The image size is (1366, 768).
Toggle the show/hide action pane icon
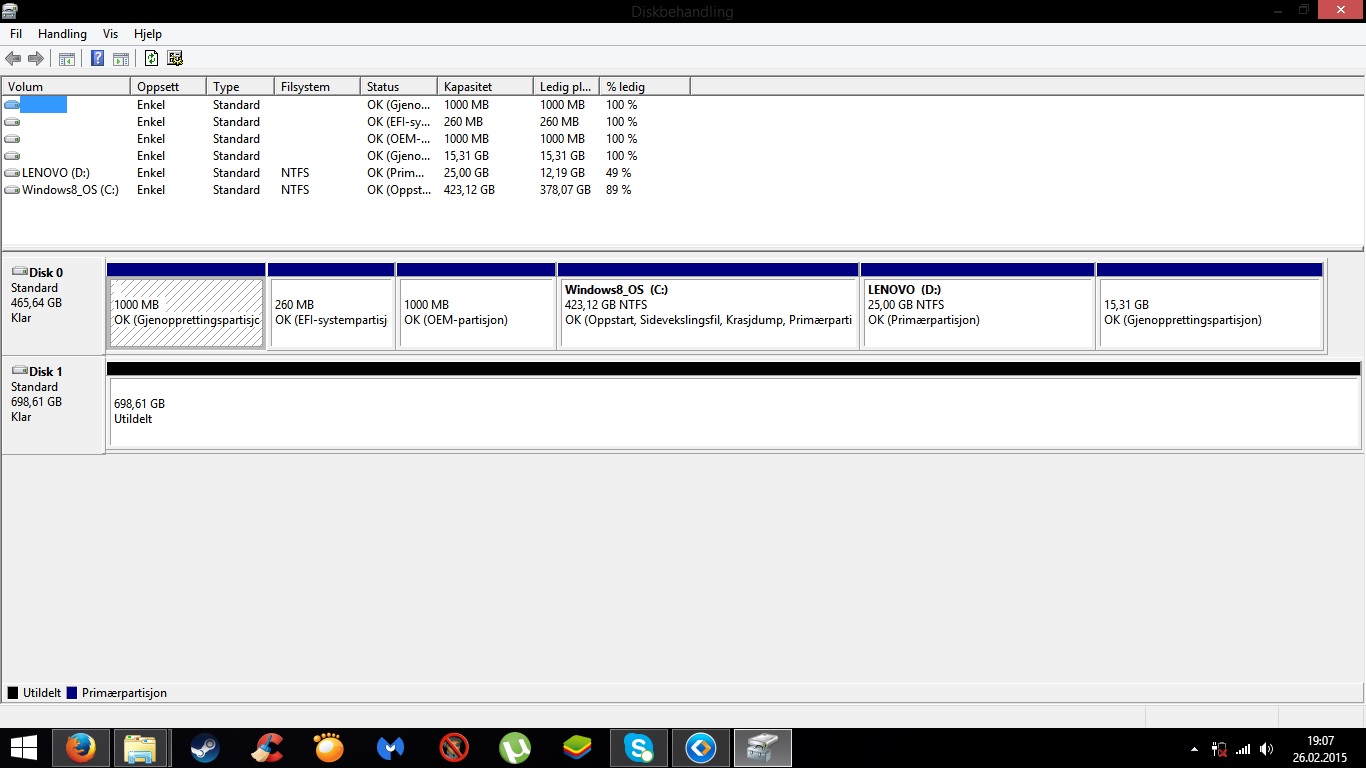(121, 59)
